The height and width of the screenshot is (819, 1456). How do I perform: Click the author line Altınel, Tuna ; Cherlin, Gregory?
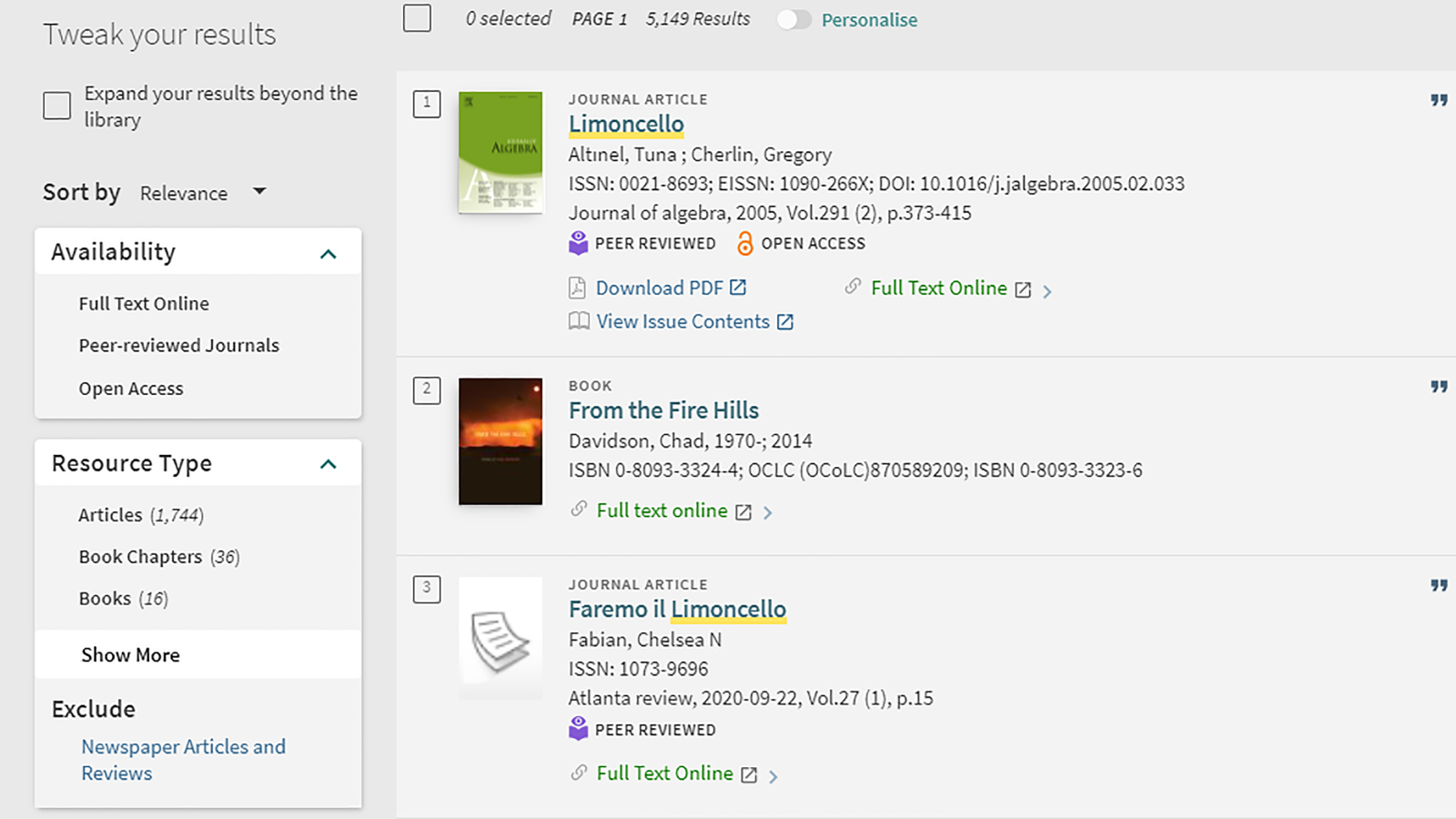tap(700, 155)
